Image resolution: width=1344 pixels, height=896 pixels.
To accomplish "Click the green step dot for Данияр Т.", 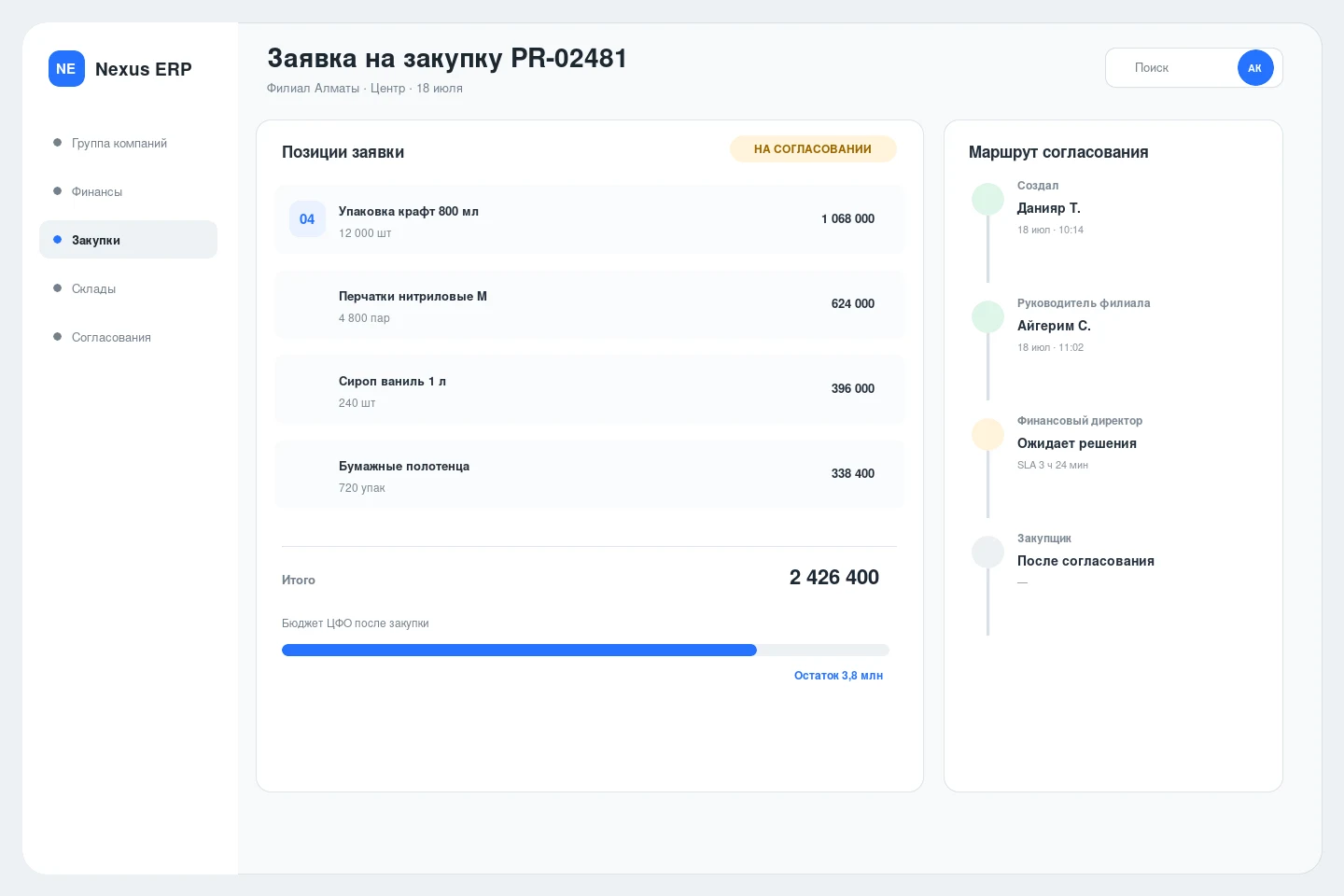I will click(987, 200).
